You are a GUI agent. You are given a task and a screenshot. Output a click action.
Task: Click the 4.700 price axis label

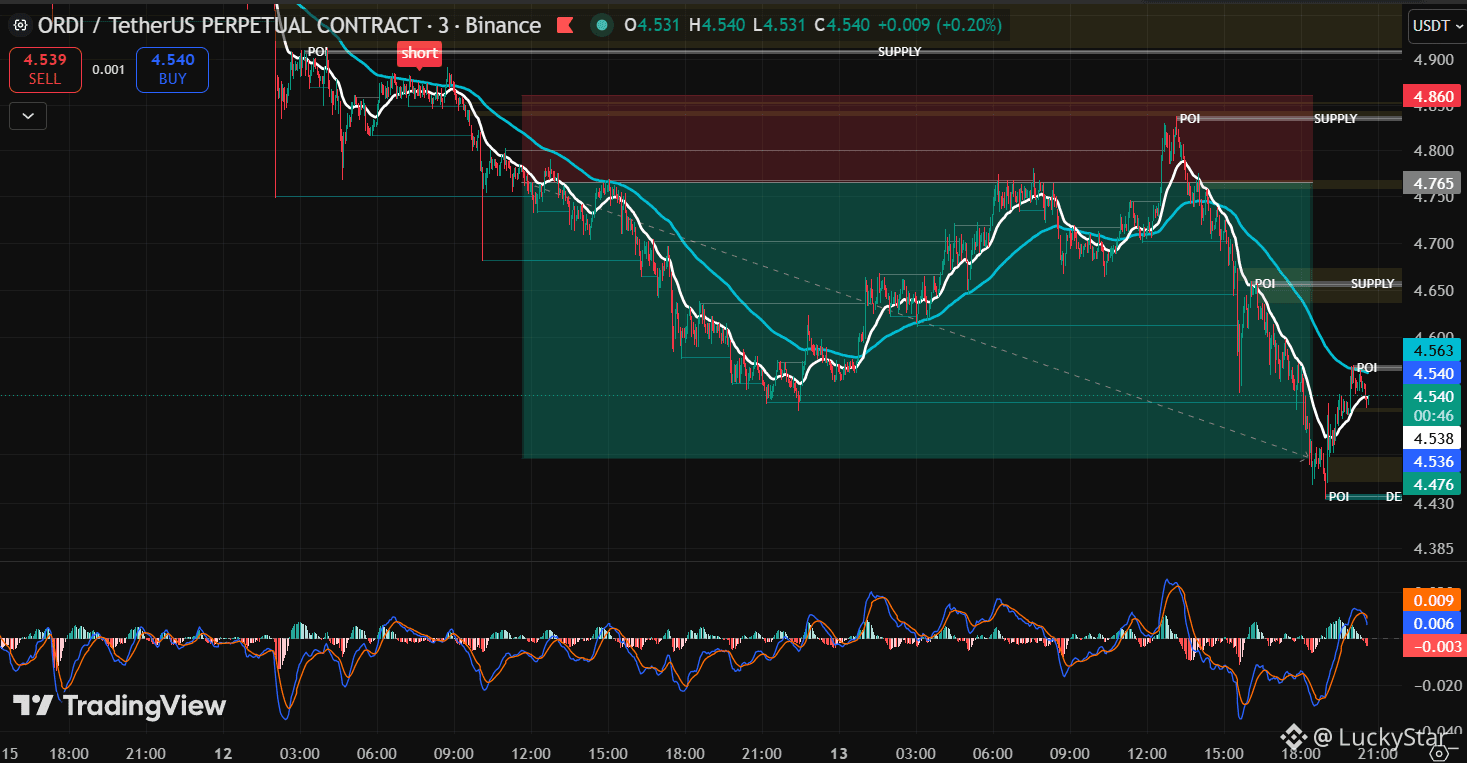(1434, 243)
